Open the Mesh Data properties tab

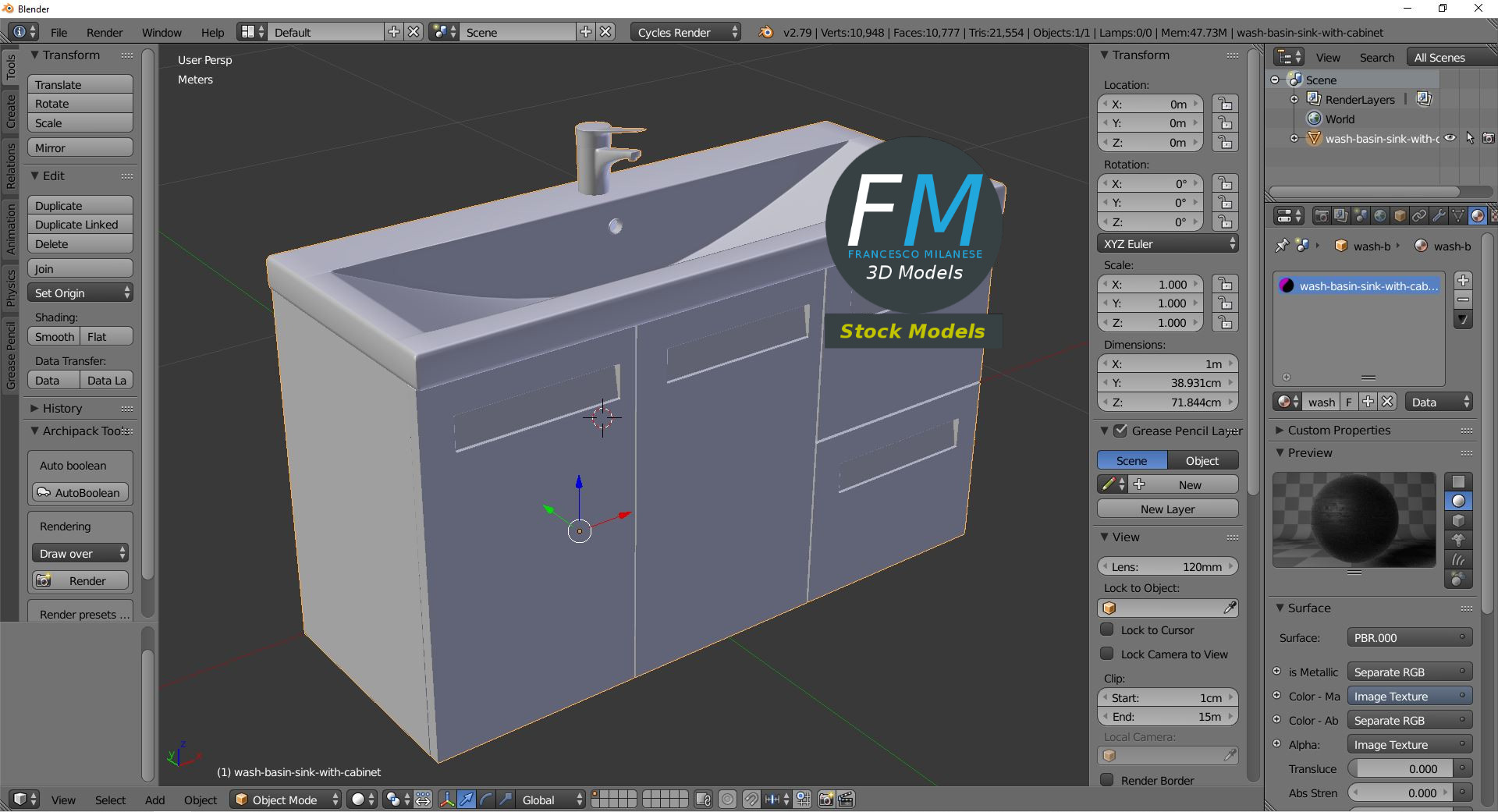click(x=1458, y=216)
